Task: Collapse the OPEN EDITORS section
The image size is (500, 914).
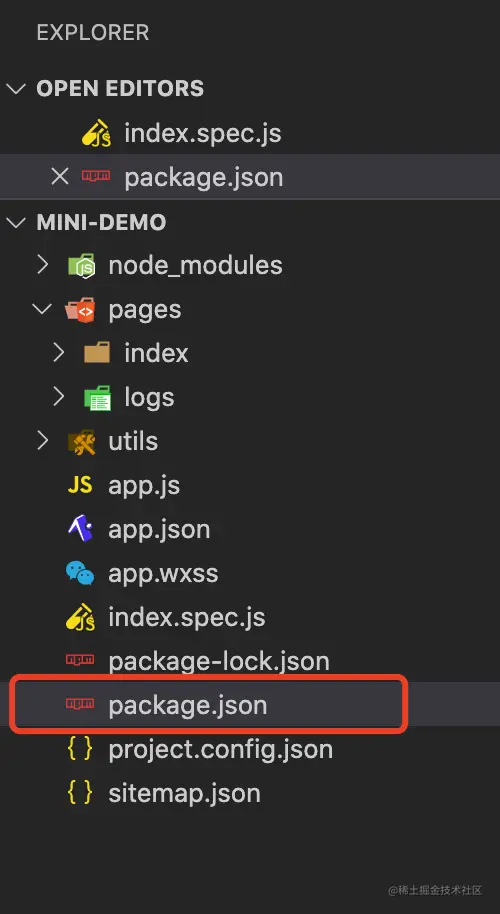Action: tap(16, 89)
